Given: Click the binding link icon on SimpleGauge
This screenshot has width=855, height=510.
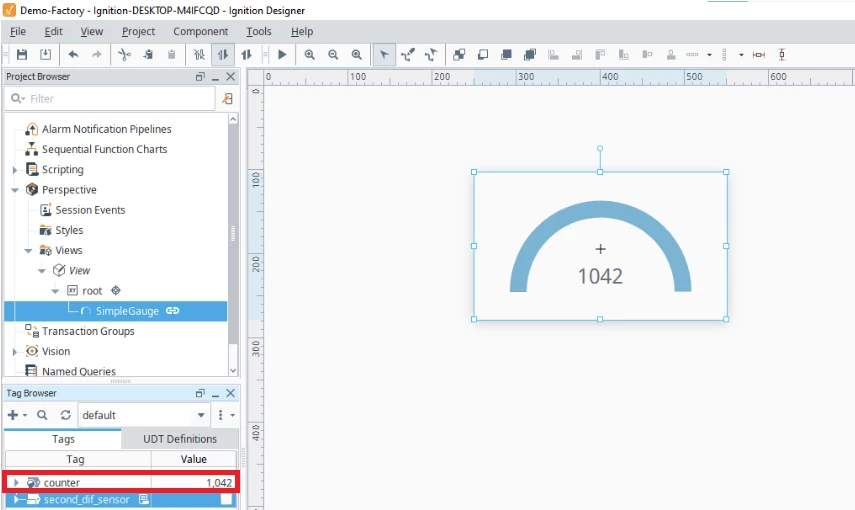Looking at the screenshot, I should click(x=172, y=311).
